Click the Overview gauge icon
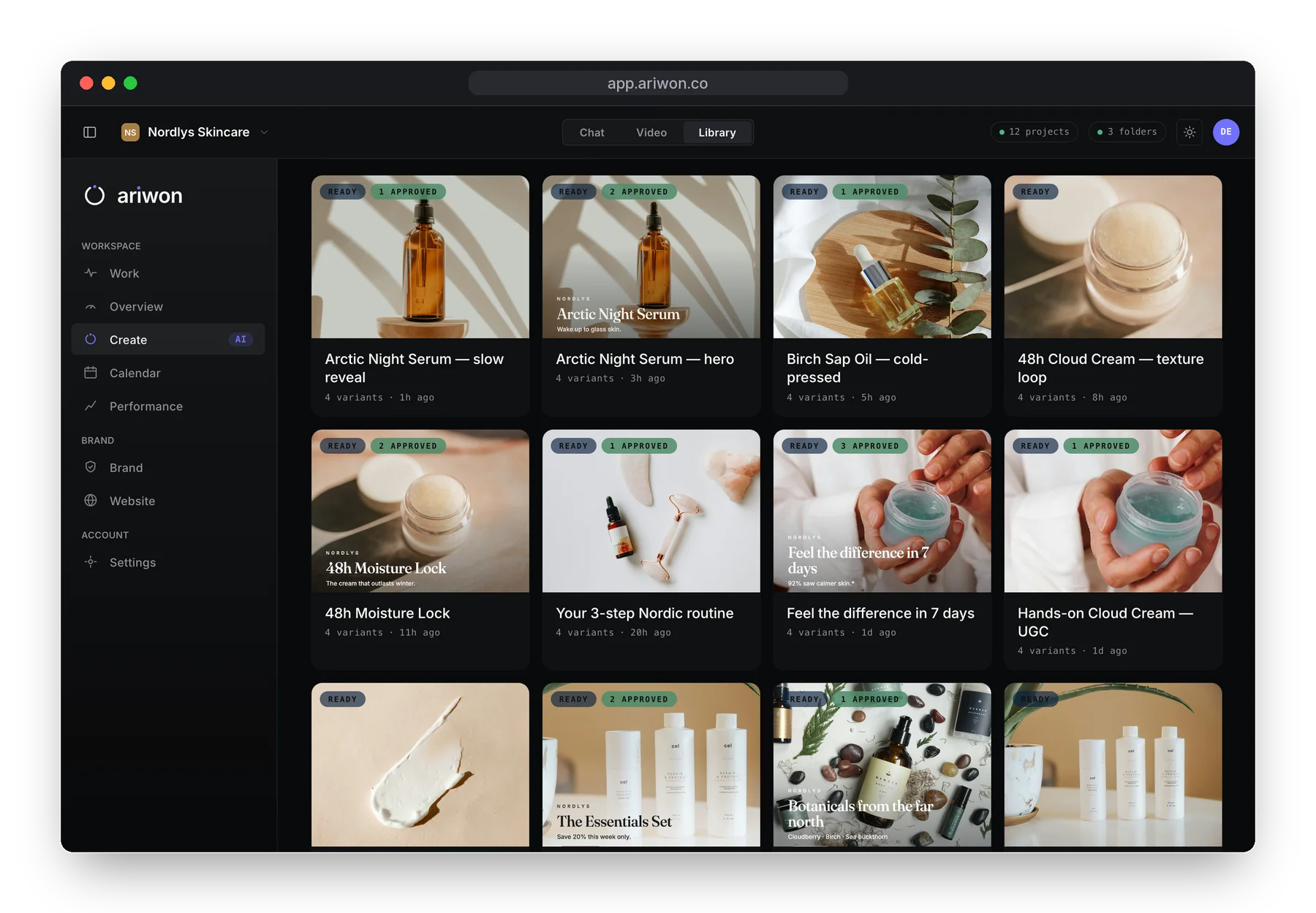 point(91,306)
